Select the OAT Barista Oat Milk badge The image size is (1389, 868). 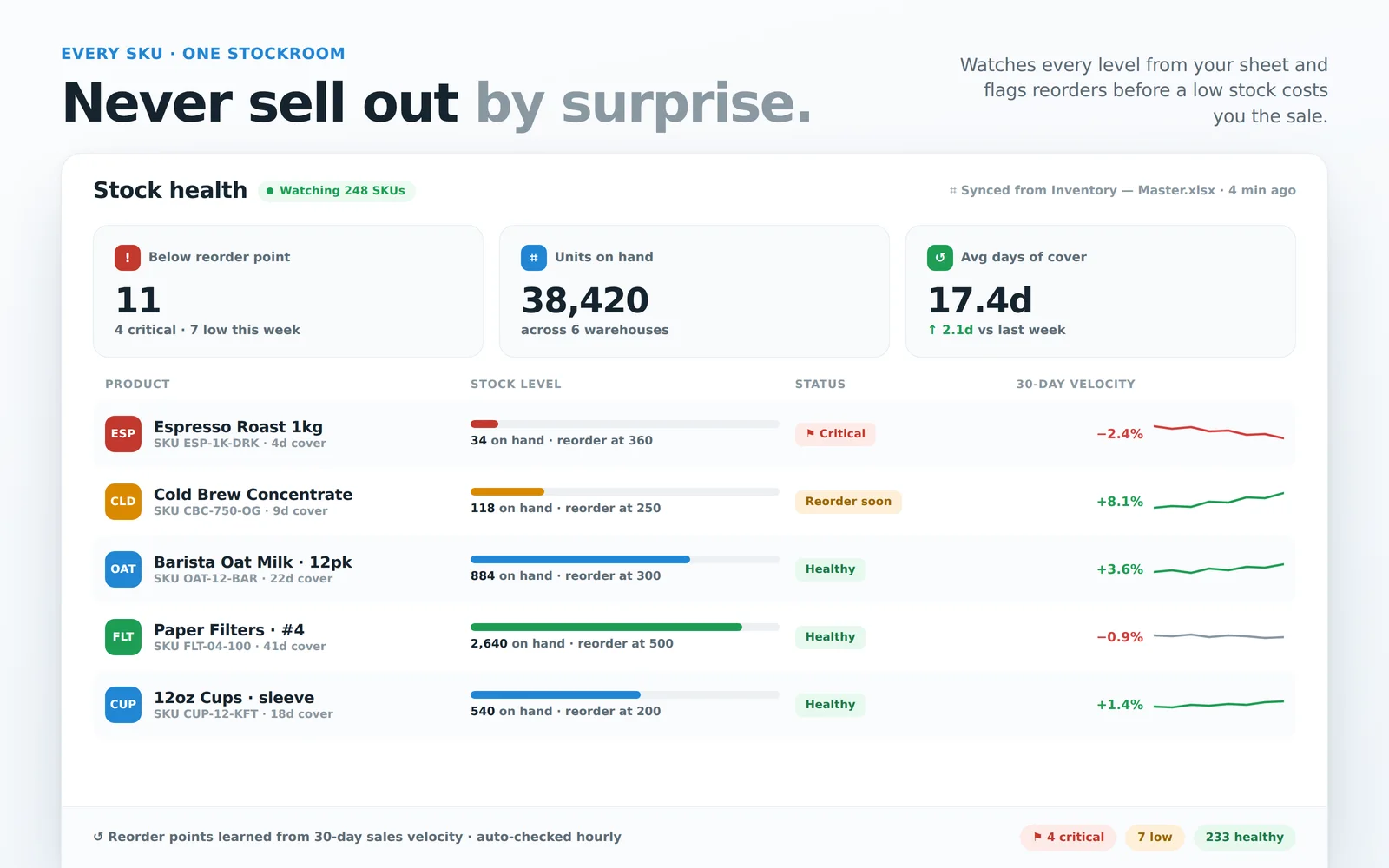[x=123, y=569]
